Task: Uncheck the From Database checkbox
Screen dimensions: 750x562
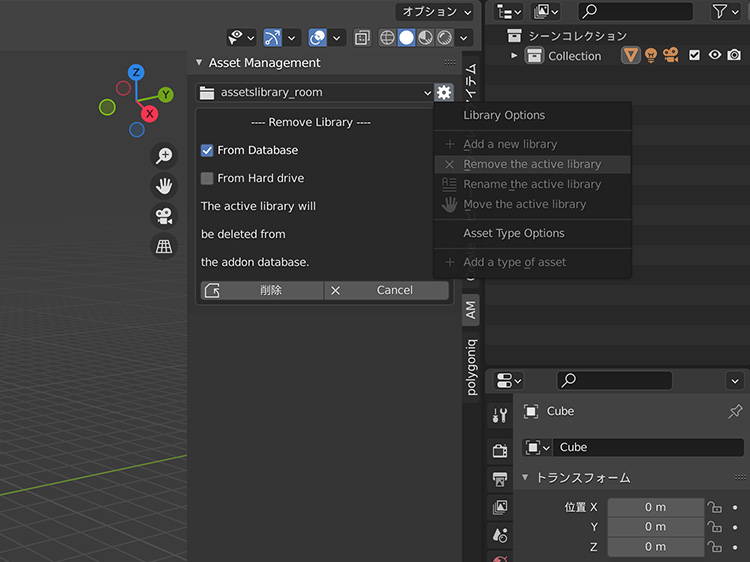Action: [x=207, y=150]
